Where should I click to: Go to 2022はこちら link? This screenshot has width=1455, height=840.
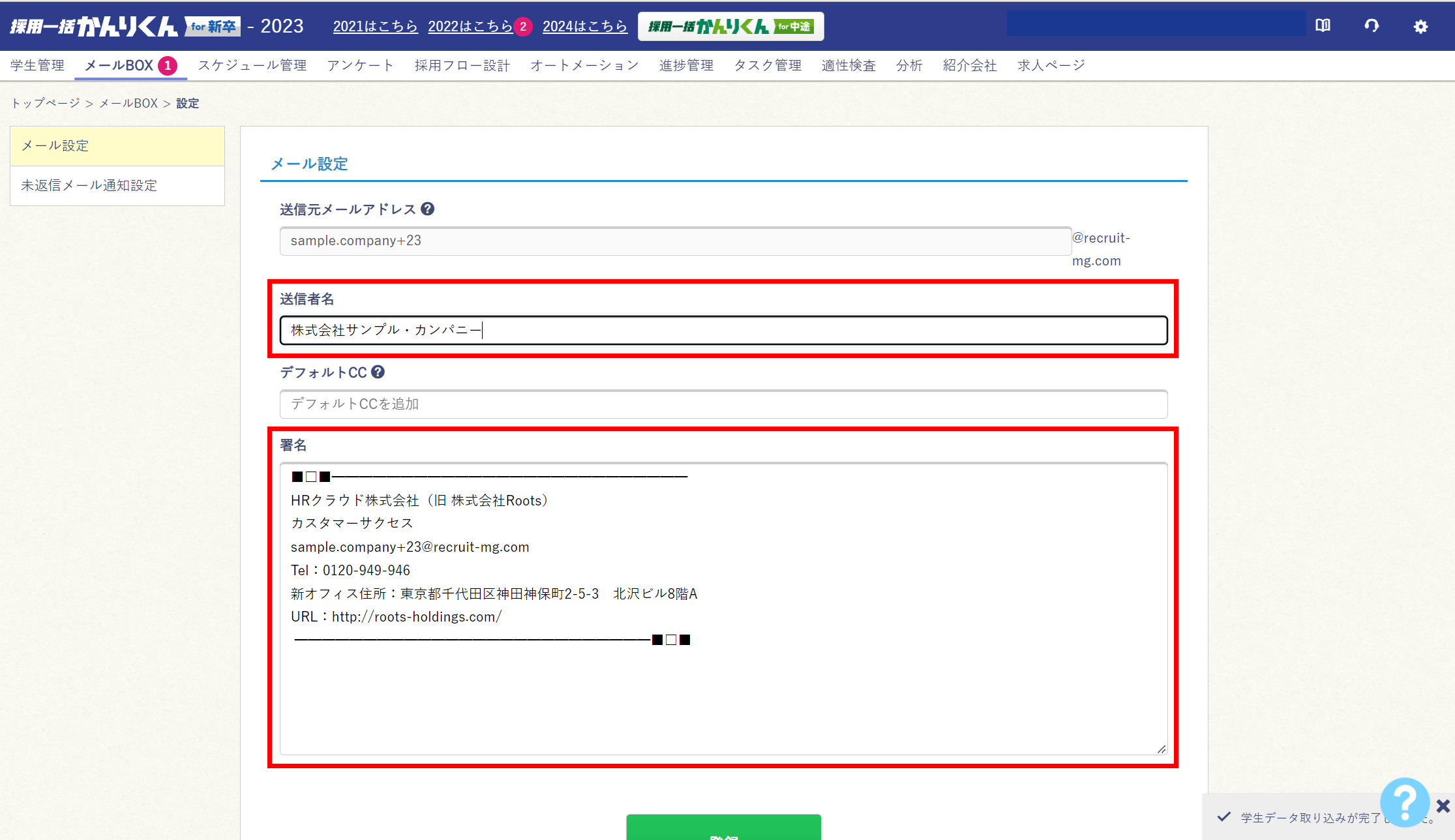coord(470,26)
